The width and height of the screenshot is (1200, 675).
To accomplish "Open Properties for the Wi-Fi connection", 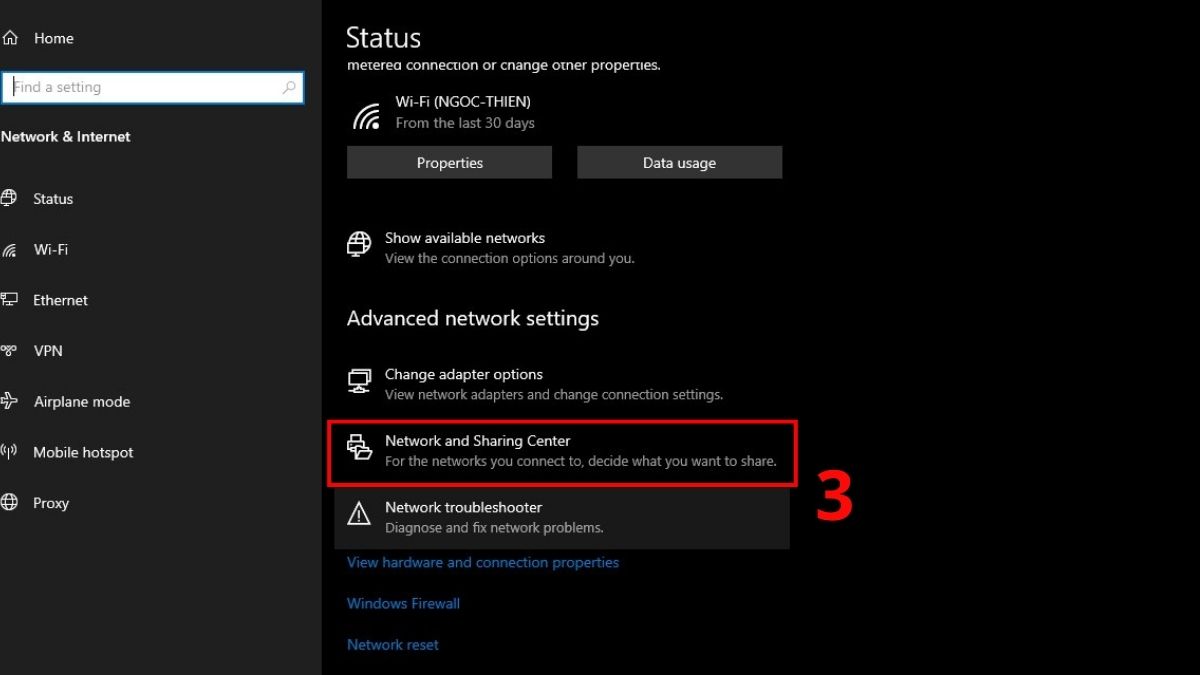I will click(449, 162).
